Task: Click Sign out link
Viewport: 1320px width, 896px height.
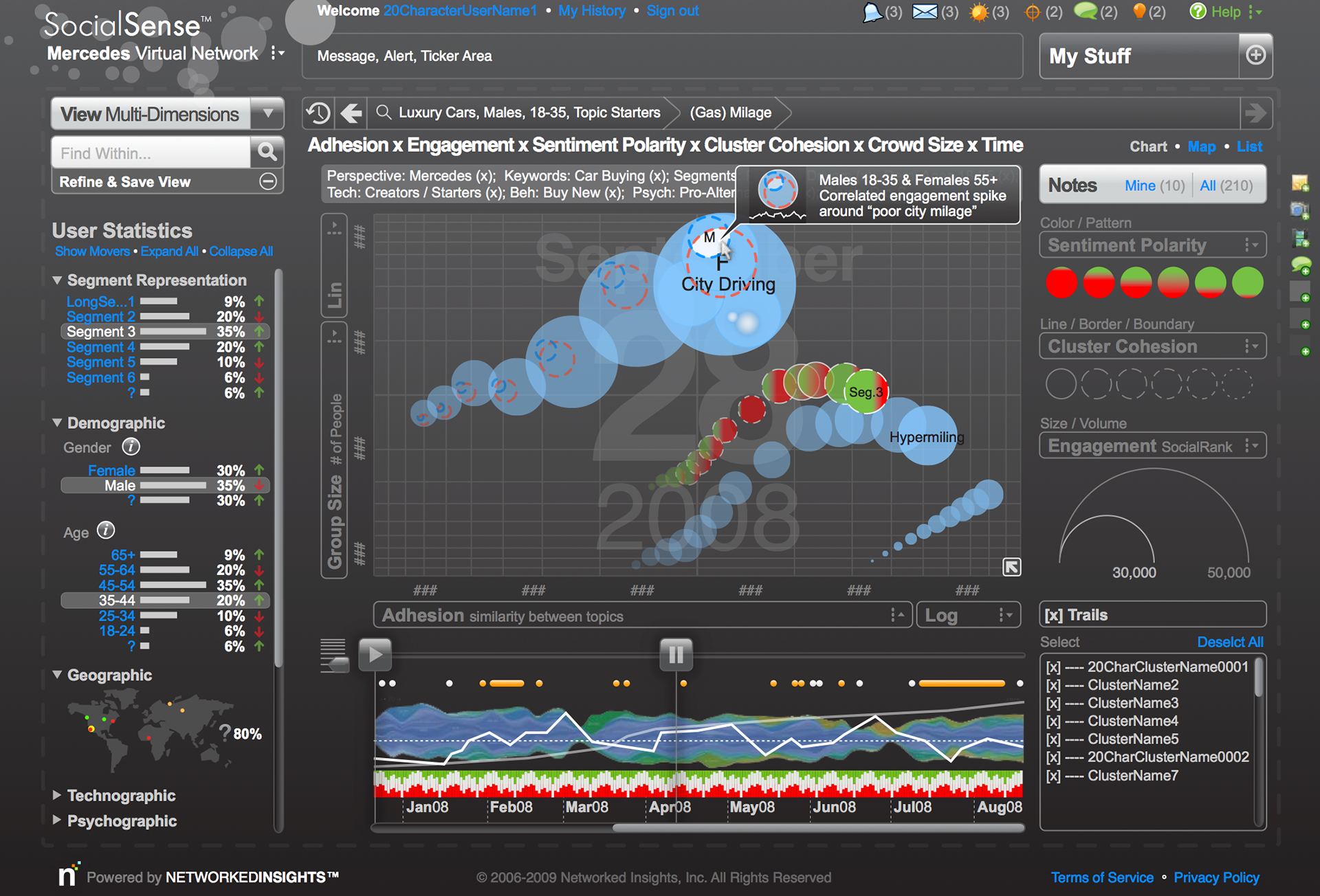Action: click(x=672, y=11)
